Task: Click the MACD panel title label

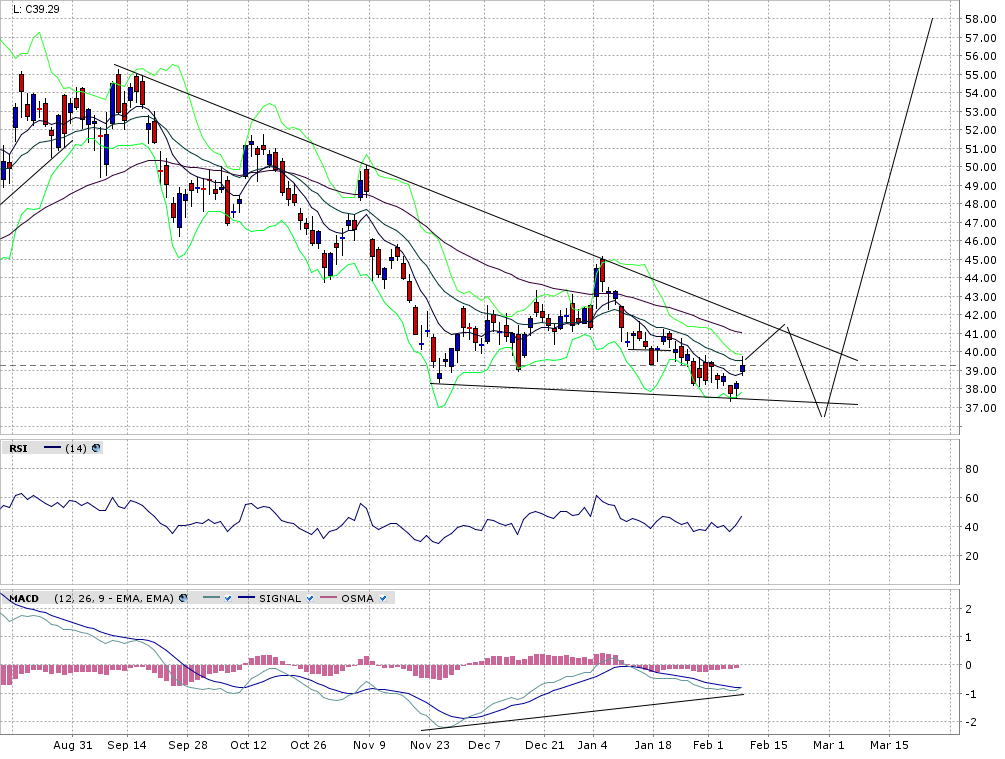Action: (24, 598)
